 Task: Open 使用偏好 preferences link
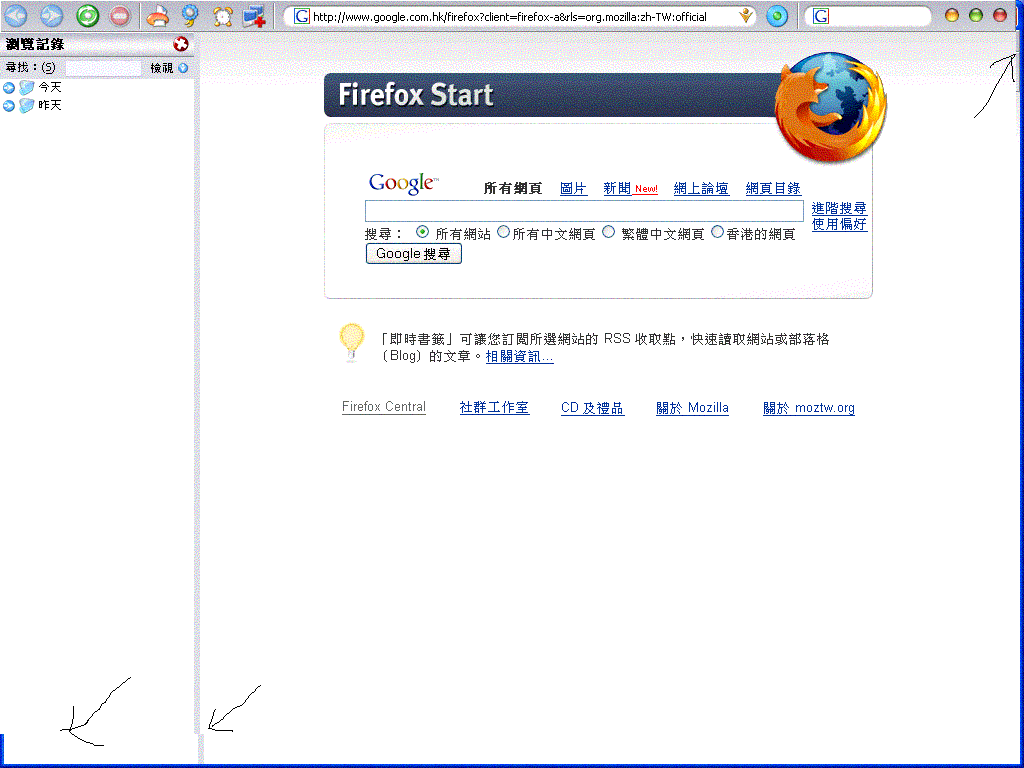pos(839,224)
